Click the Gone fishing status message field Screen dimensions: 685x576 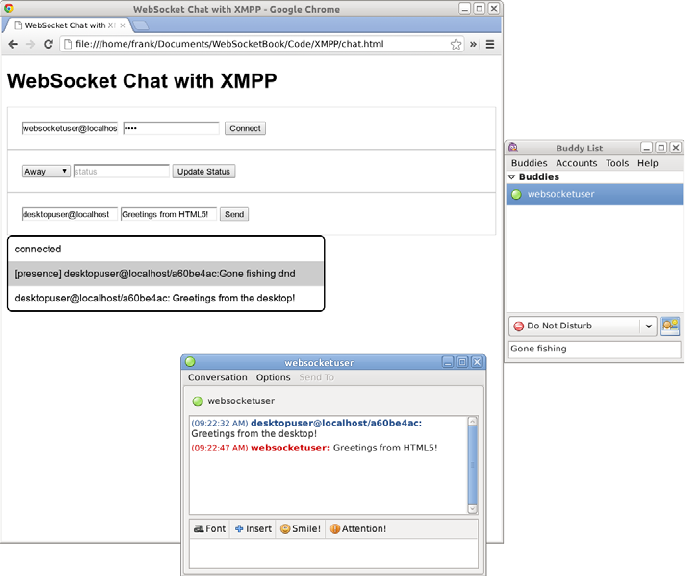pyautogui.click(x=595, y=349)
